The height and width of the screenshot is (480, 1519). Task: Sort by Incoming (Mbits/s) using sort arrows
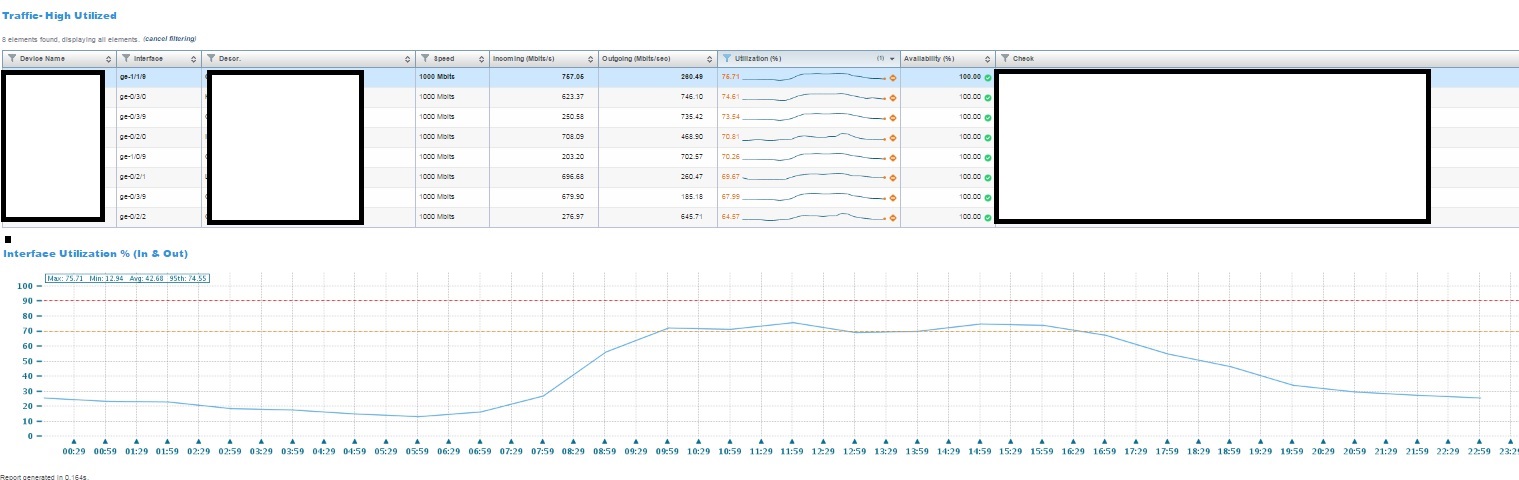tap(590, 59)
